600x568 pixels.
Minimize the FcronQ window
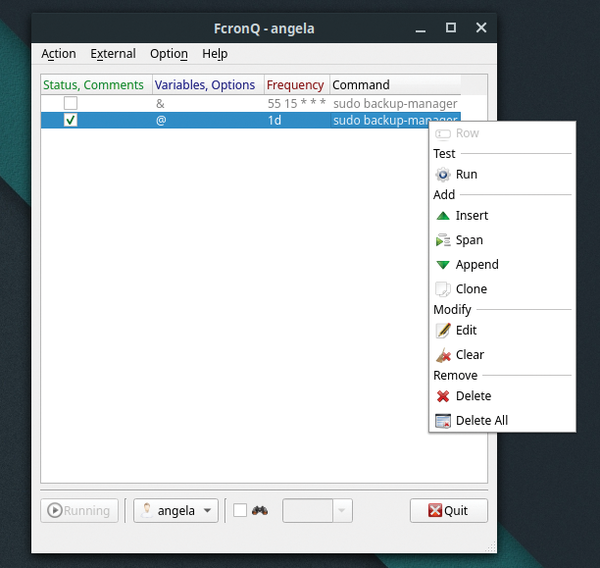[x=421, y=28]
